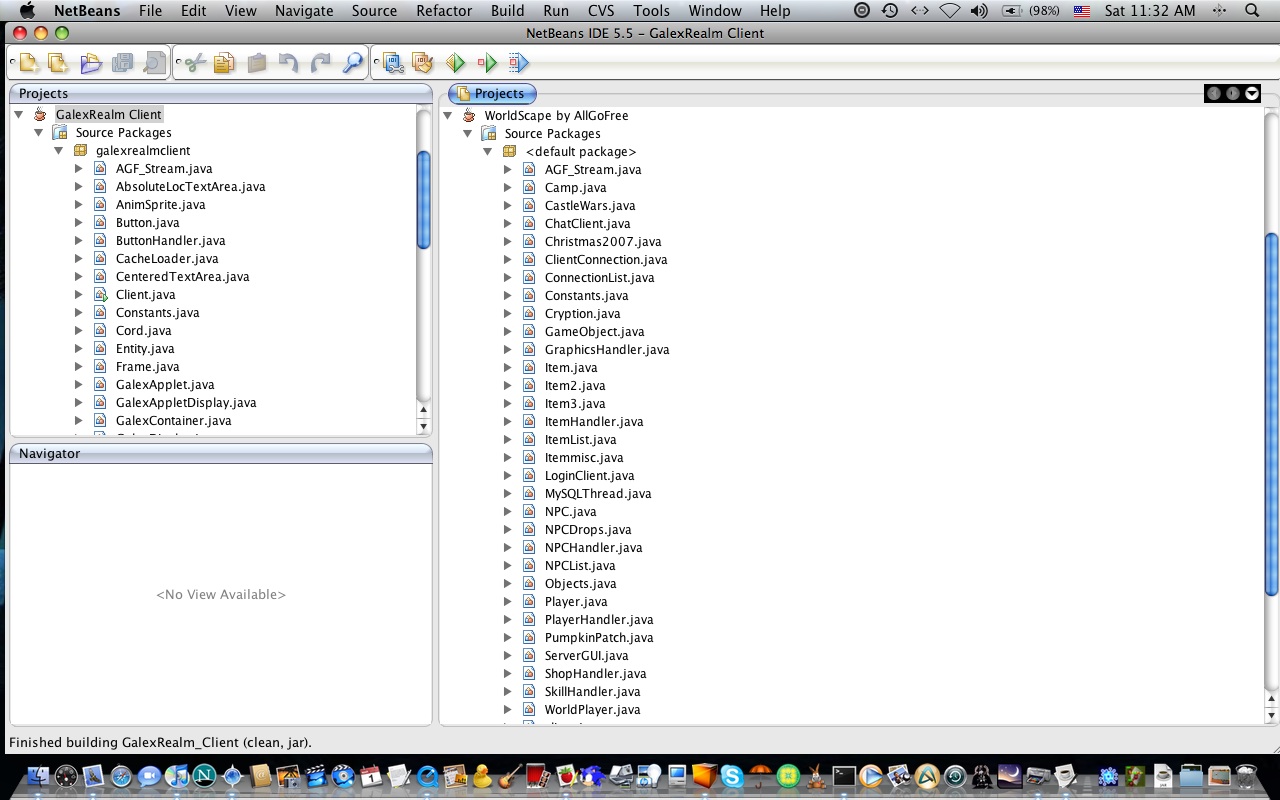1280x800 pixels.
Task: Click the green Run Main Project icon
Action: point(456,64)
